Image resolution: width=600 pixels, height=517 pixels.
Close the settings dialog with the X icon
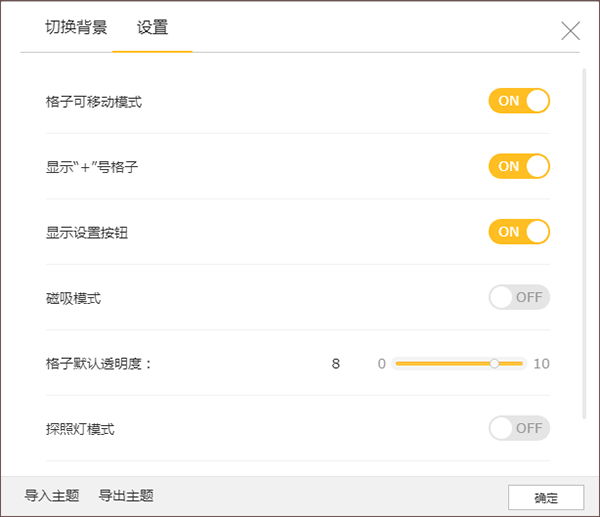point(570,31)
